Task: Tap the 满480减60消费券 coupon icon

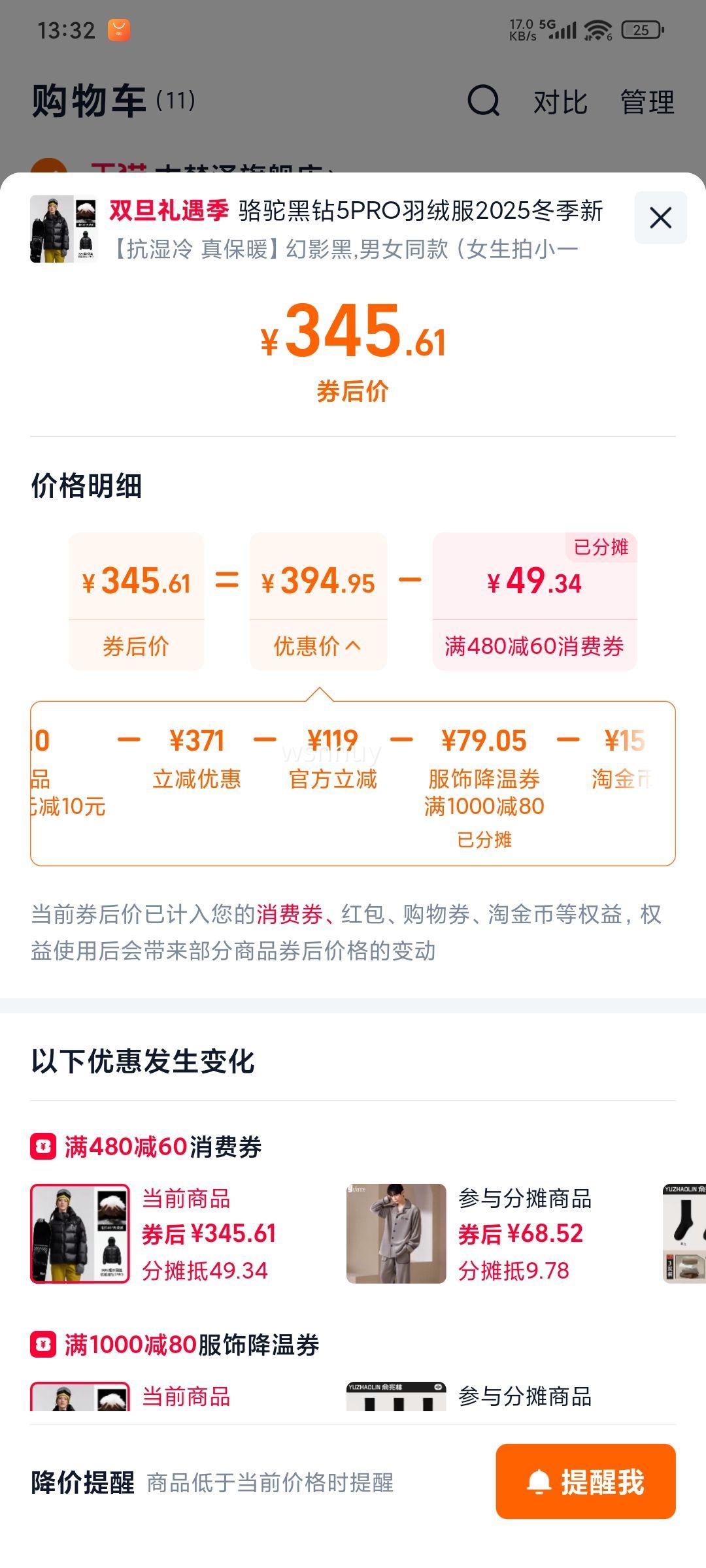Action: [x=43, y=1147]
